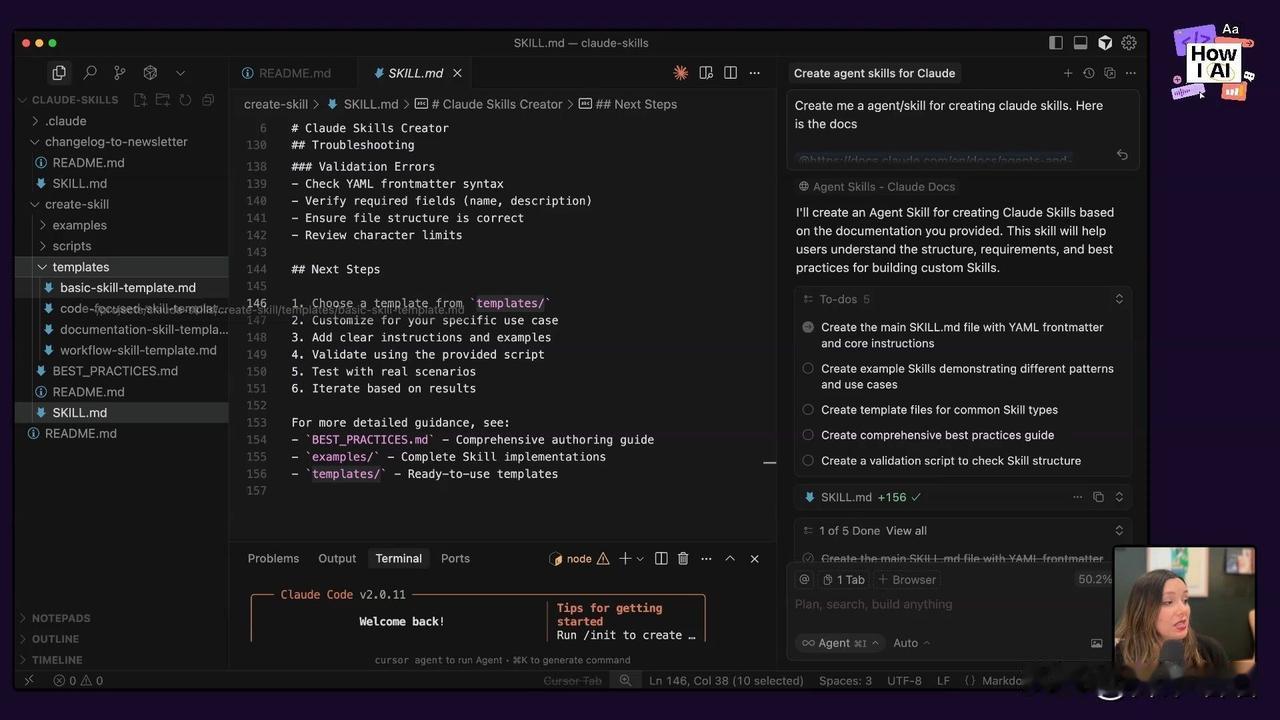Click View all link in todos
Viewport: 1280px width, 720px height.
tap(906, 531)
